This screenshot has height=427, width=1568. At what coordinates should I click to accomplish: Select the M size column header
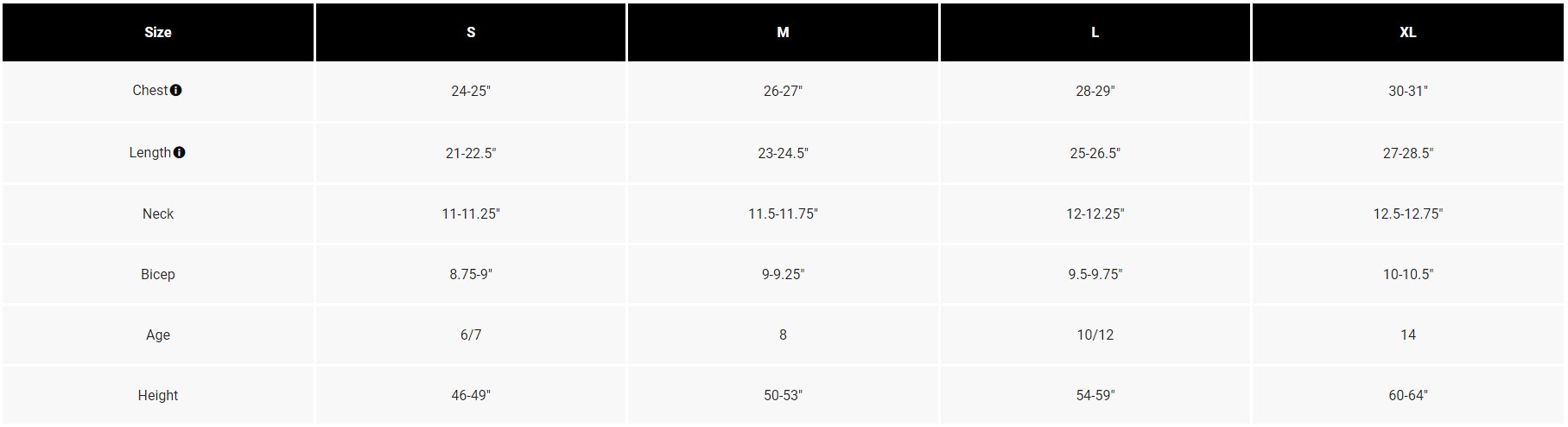(x=783, y=32)
